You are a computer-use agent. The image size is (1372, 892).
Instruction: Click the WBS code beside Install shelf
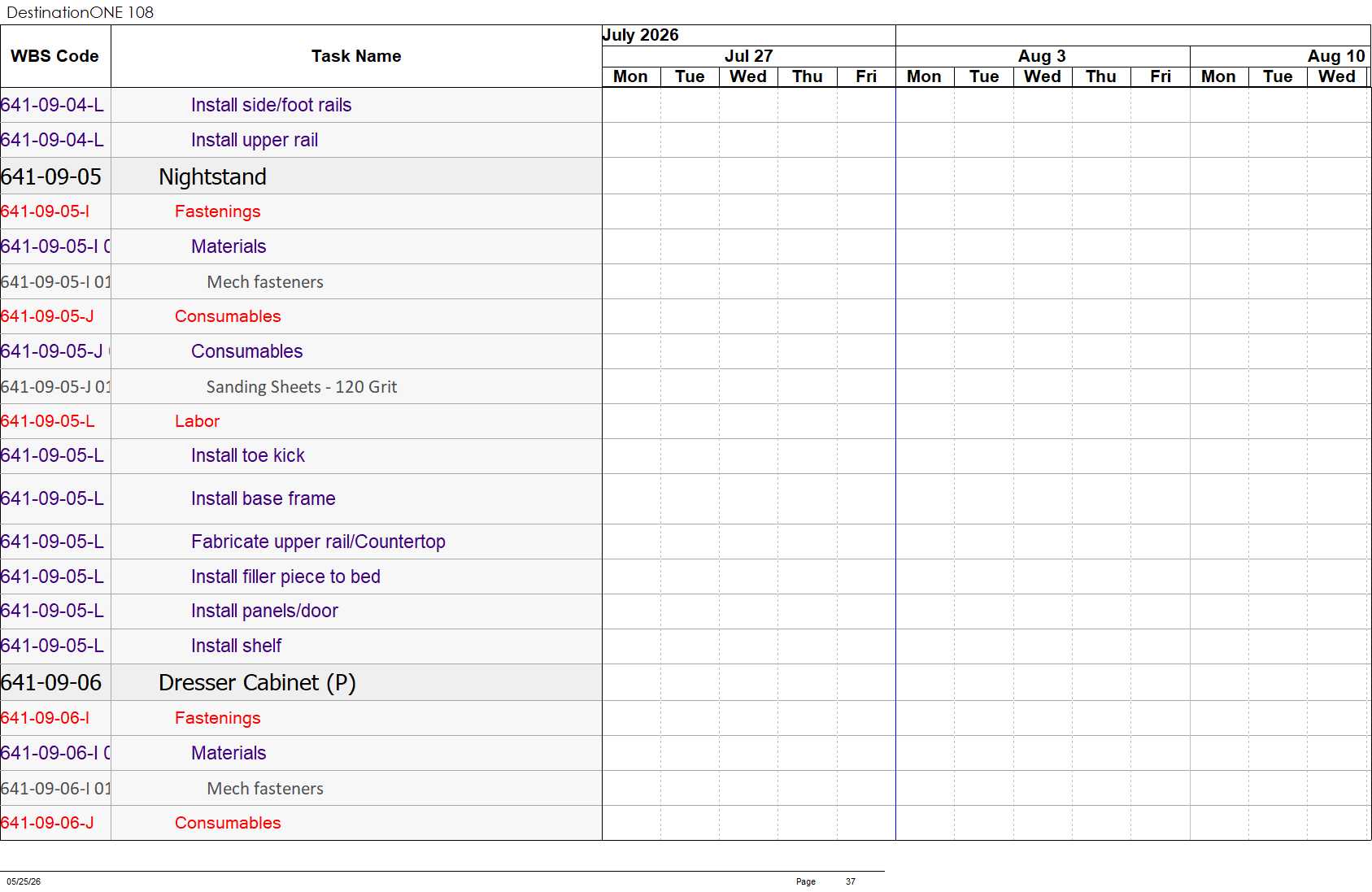pyautogui.click(x=52, y=646)
